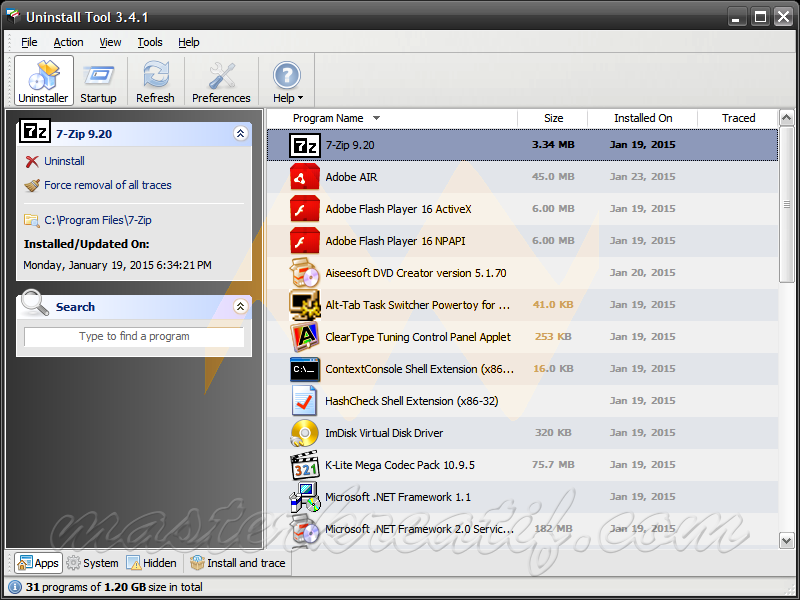This screenshot has width=800, height=600.
Task: Open the File menu
Action: point(29,42)
